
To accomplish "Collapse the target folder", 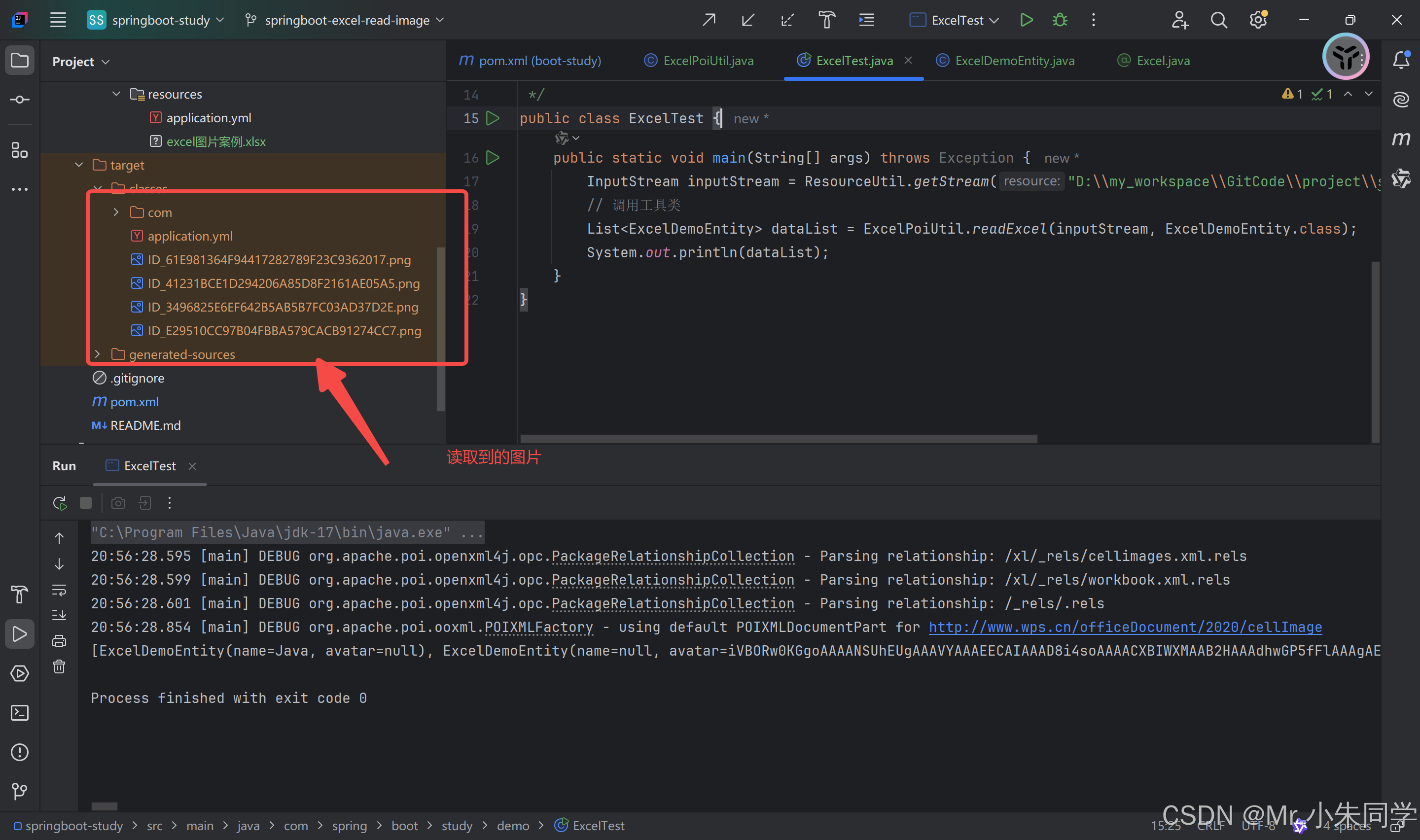I will pyautogui.click(x=79, y=165).
